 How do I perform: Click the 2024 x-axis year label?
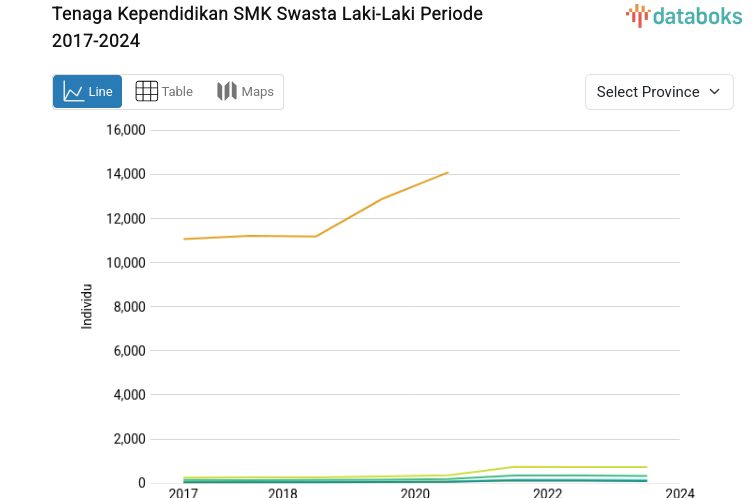click(680, 492)
